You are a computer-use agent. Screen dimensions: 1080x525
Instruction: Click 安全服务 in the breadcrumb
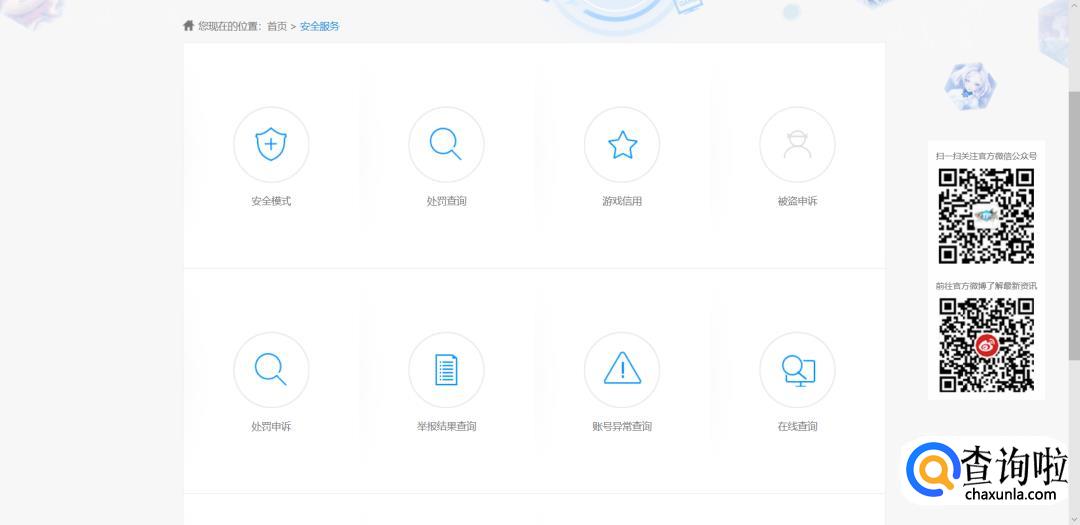[320, 26]
